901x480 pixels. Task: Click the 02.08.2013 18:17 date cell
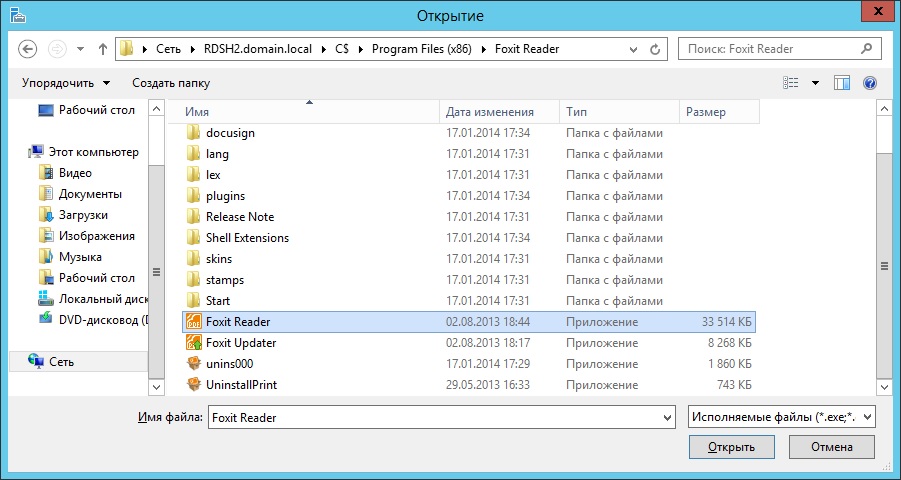pos(488,343)
